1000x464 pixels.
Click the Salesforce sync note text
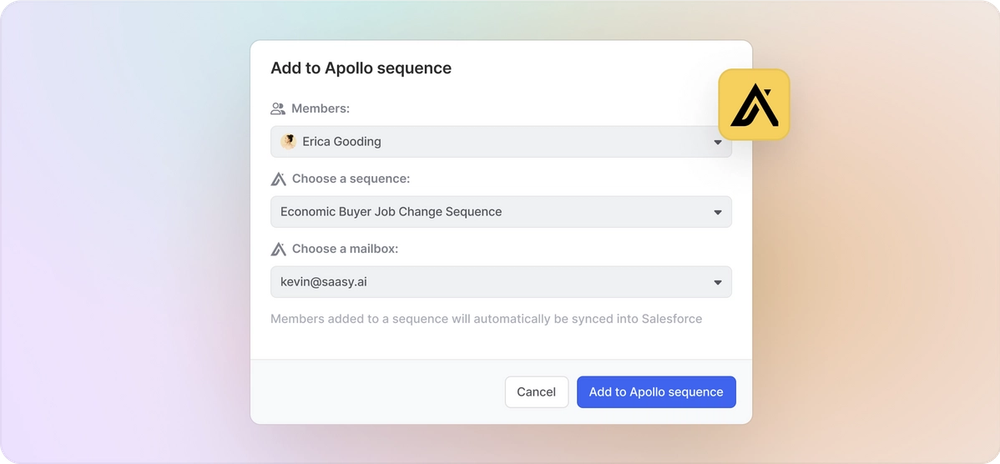coord(486,319)
